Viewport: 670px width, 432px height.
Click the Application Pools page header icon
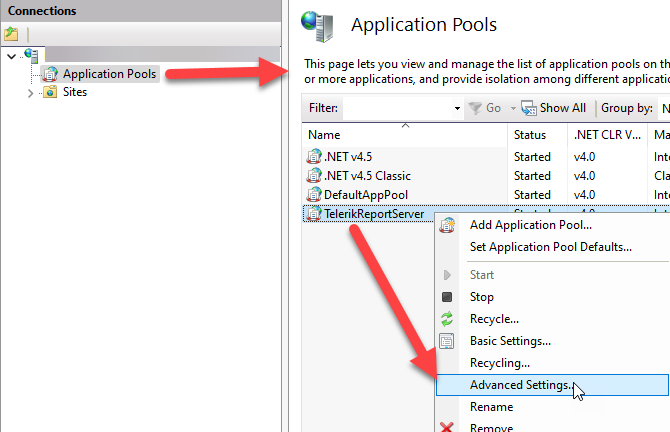pos(317,26)
